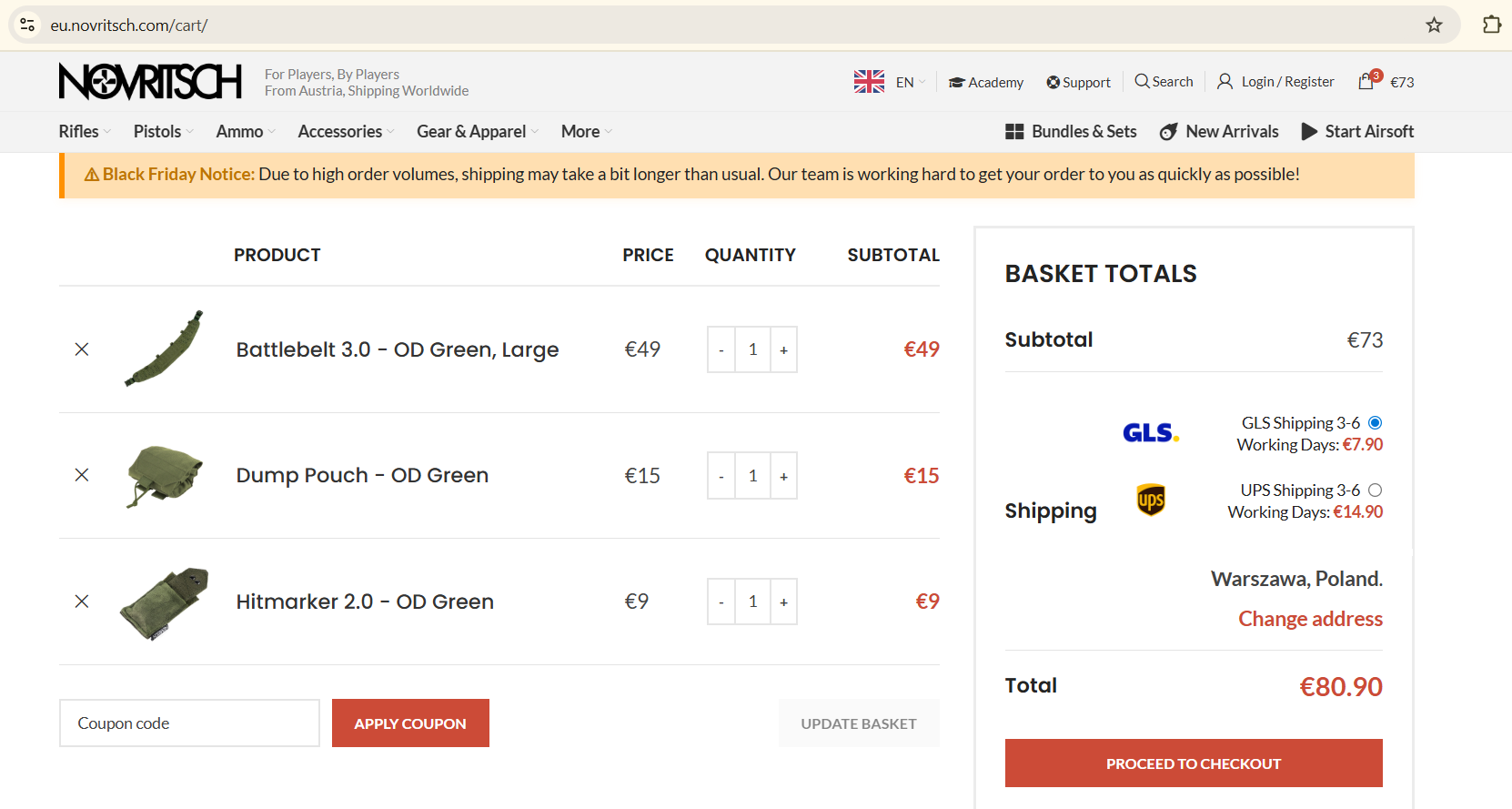This screenshot has width=1512, height=809.
Task: Open browser extensions puzzle icon
Action: click(x=1491, y=25)
